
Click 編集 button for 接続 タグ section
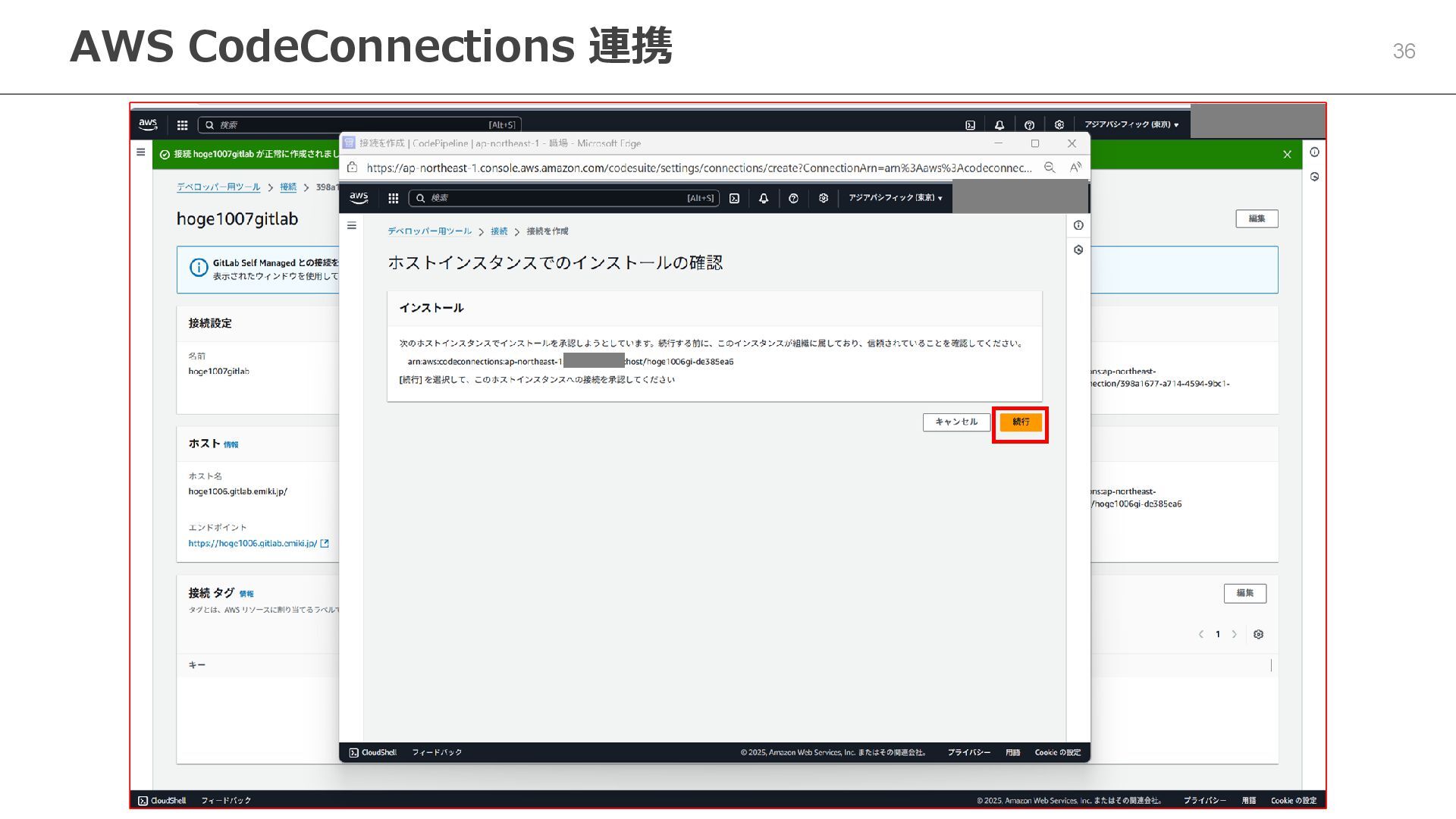1244,593
